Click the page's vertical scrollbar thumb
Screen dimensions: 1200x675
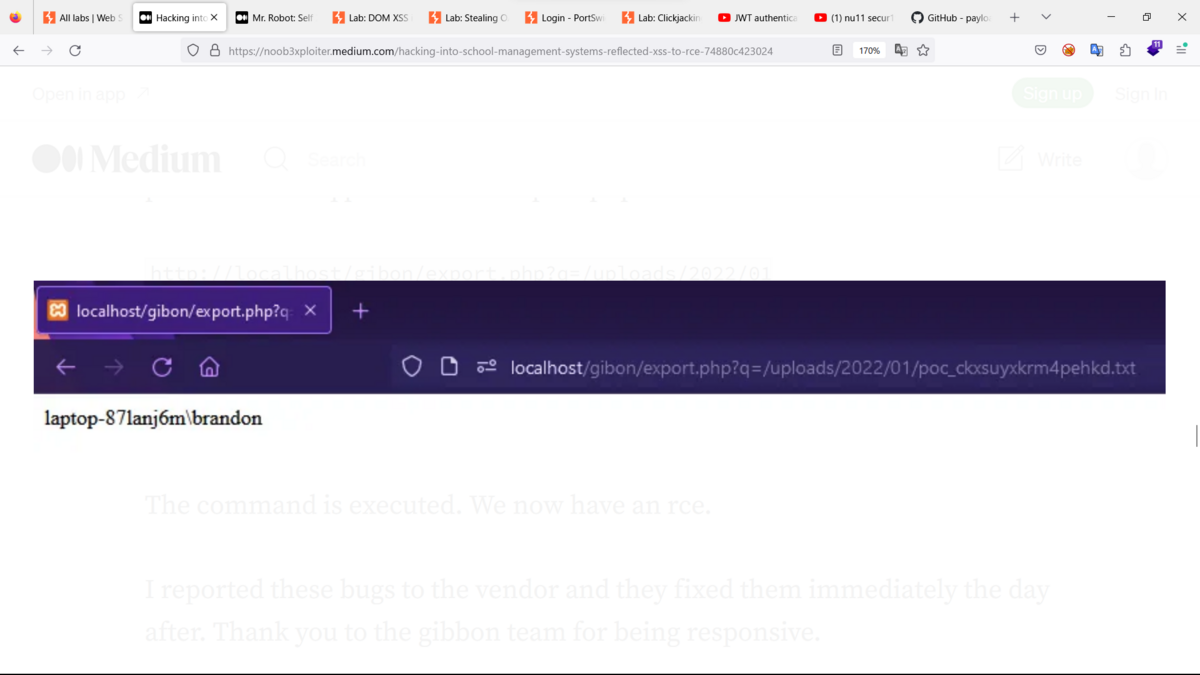click(1196, 436)
